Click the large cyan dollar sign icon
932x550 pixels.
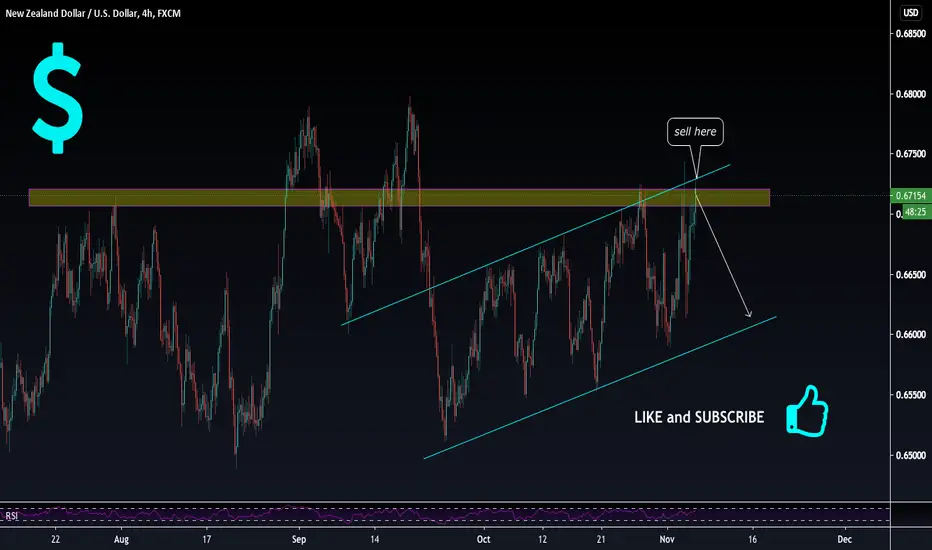coord(57,98)
